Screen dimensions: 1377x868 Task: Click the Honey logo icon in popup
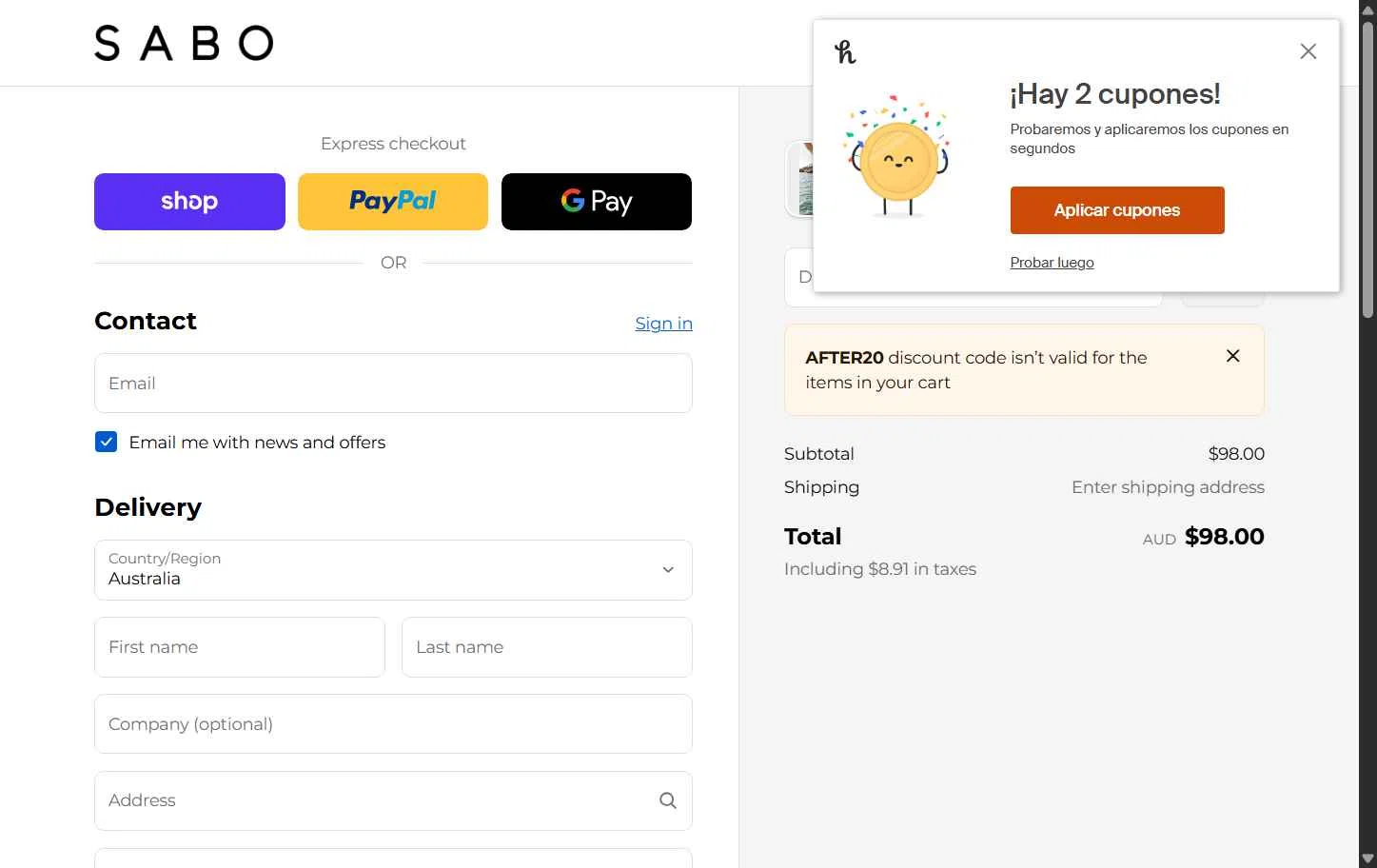pyautogui.click(x=845, y=52)
